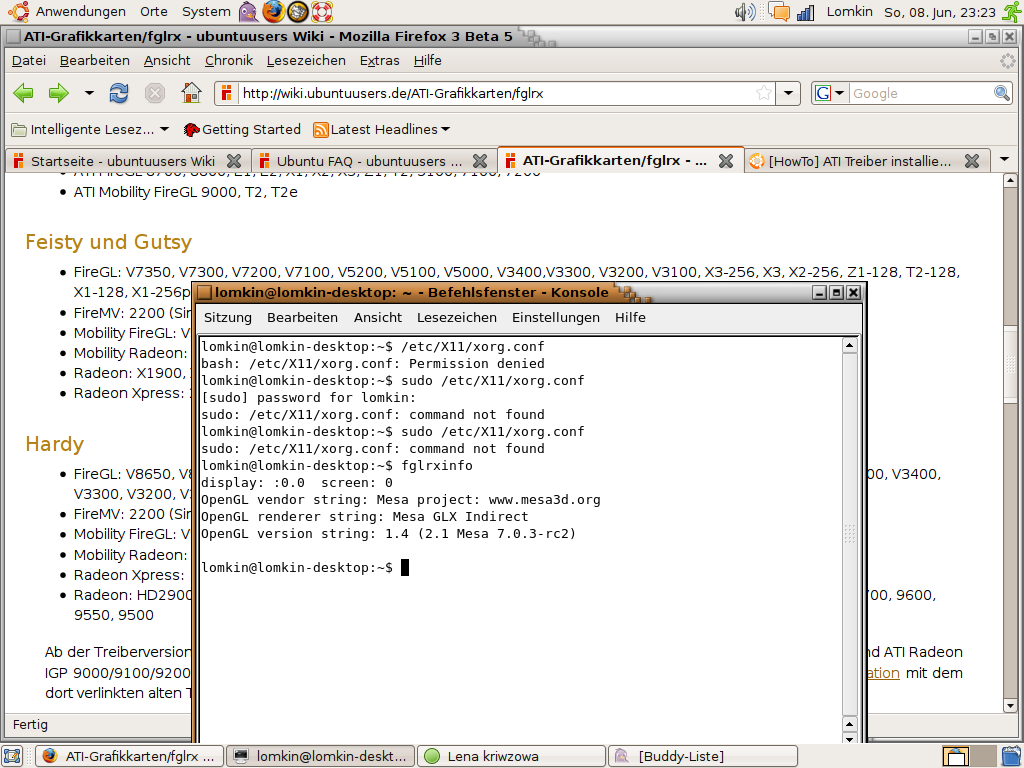Open the Google search engine selector
Viewport: 1024px width, 768px height.
(x=829, y=93)
